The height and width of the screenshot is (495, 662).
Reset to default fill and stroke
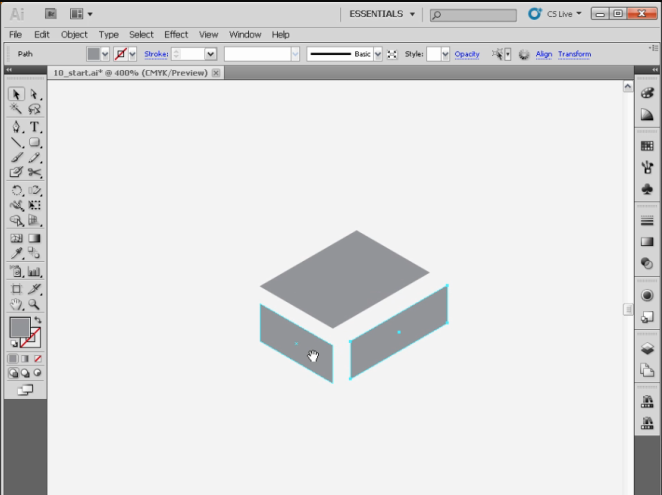14,343
